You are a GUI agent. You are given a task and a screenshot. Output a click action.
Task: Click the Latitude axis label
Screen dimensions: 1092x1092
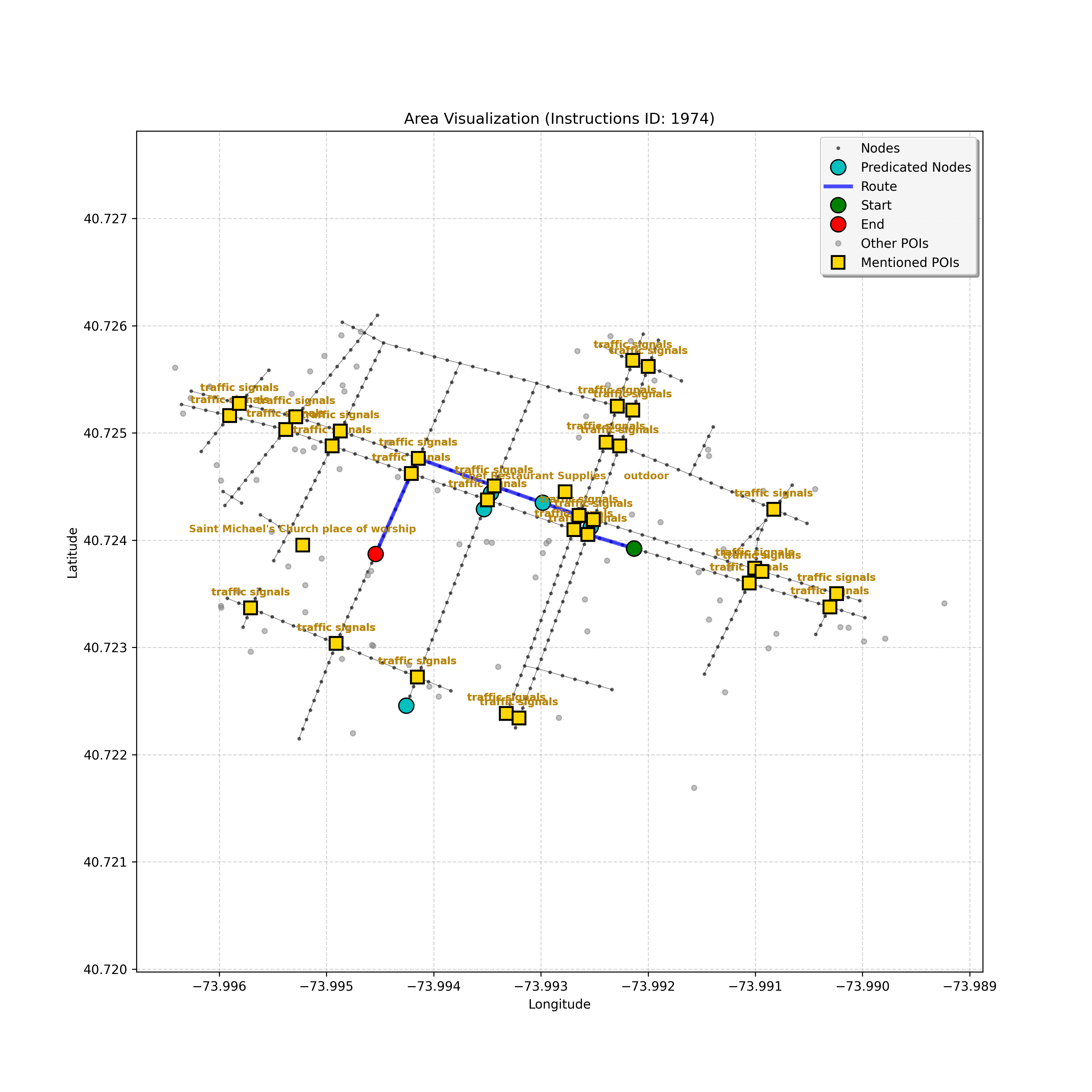[x=72, y=553]
